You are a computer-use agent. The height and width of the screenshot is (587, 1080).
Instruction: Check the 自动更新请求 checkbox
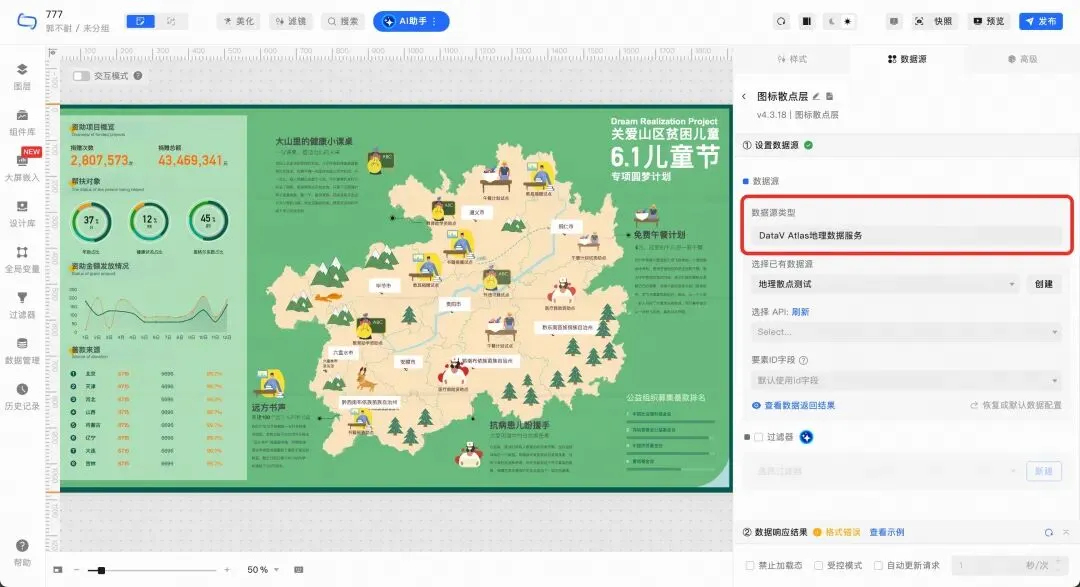point(878,566)
